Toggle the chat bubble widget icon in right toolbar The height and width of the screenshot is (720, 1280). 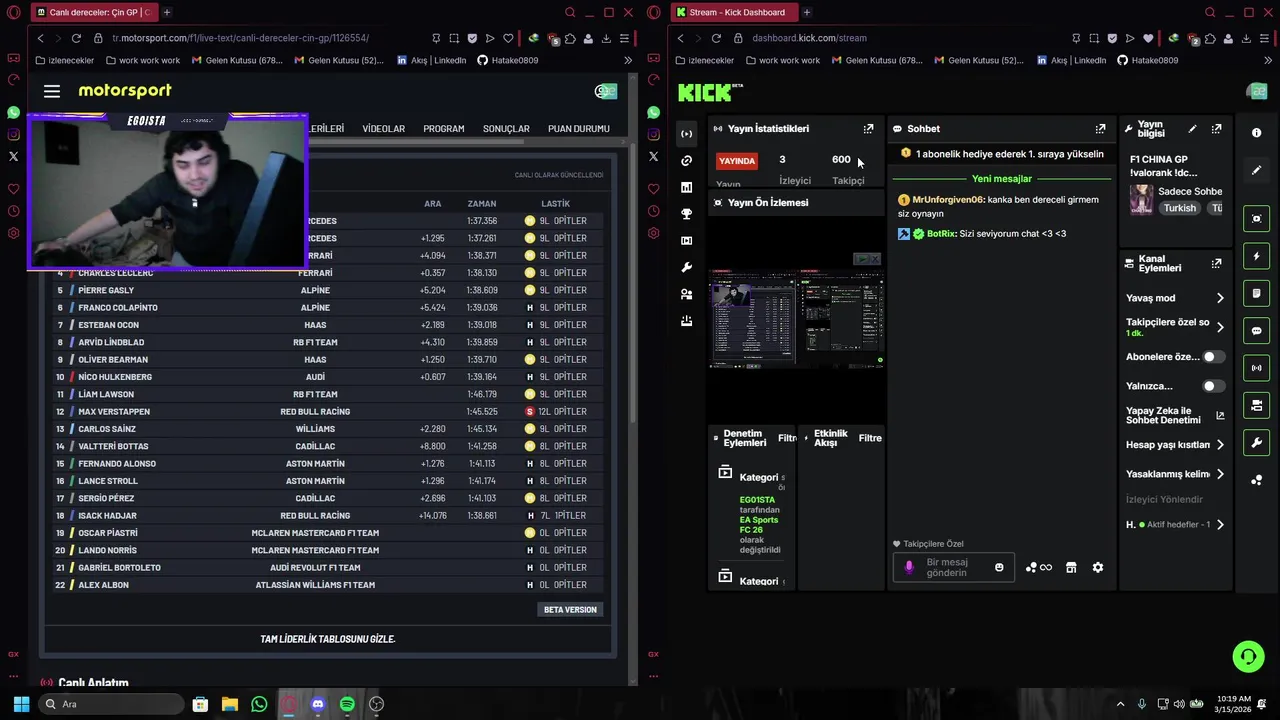1257,331
